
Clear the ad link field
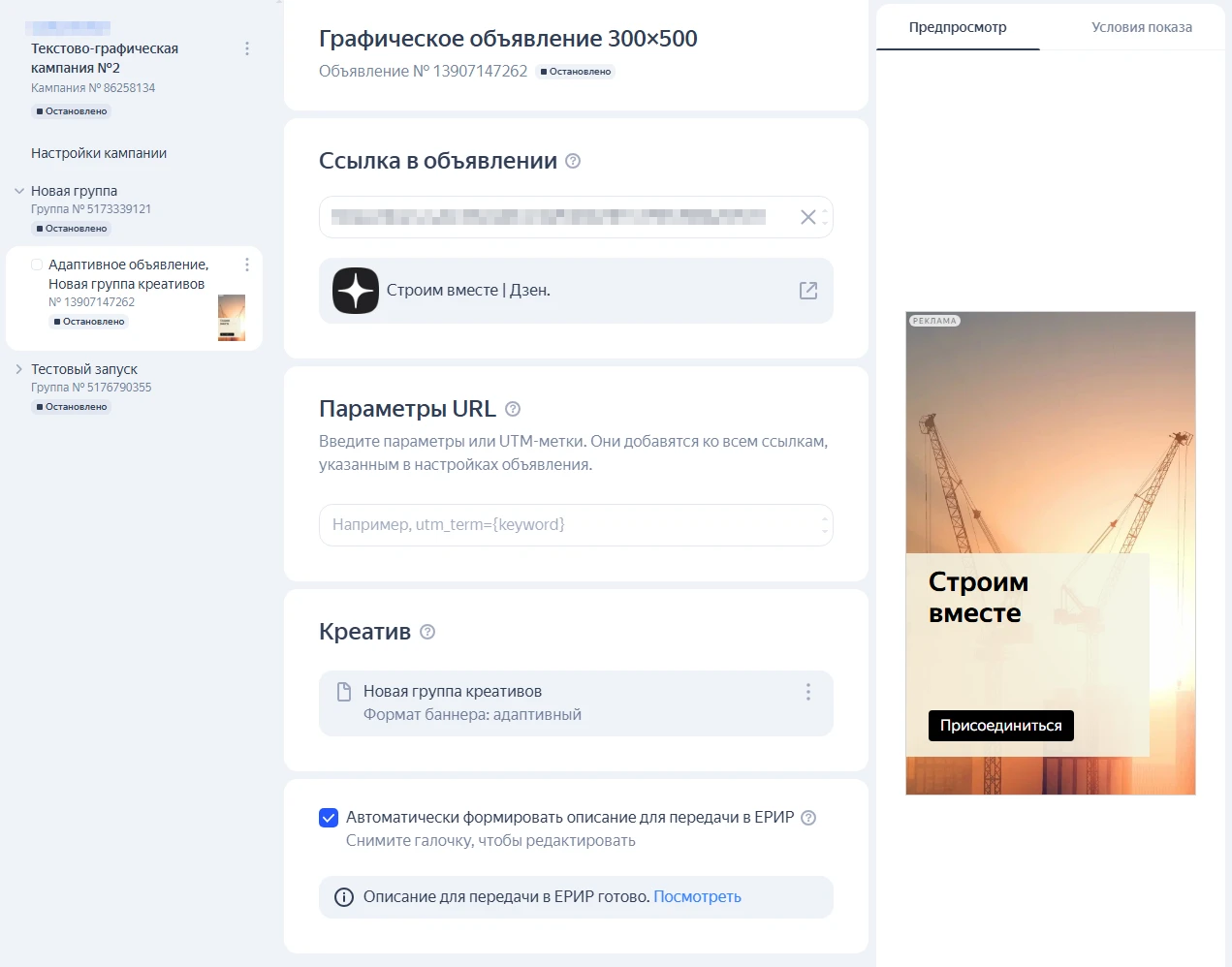coord(807,217)
